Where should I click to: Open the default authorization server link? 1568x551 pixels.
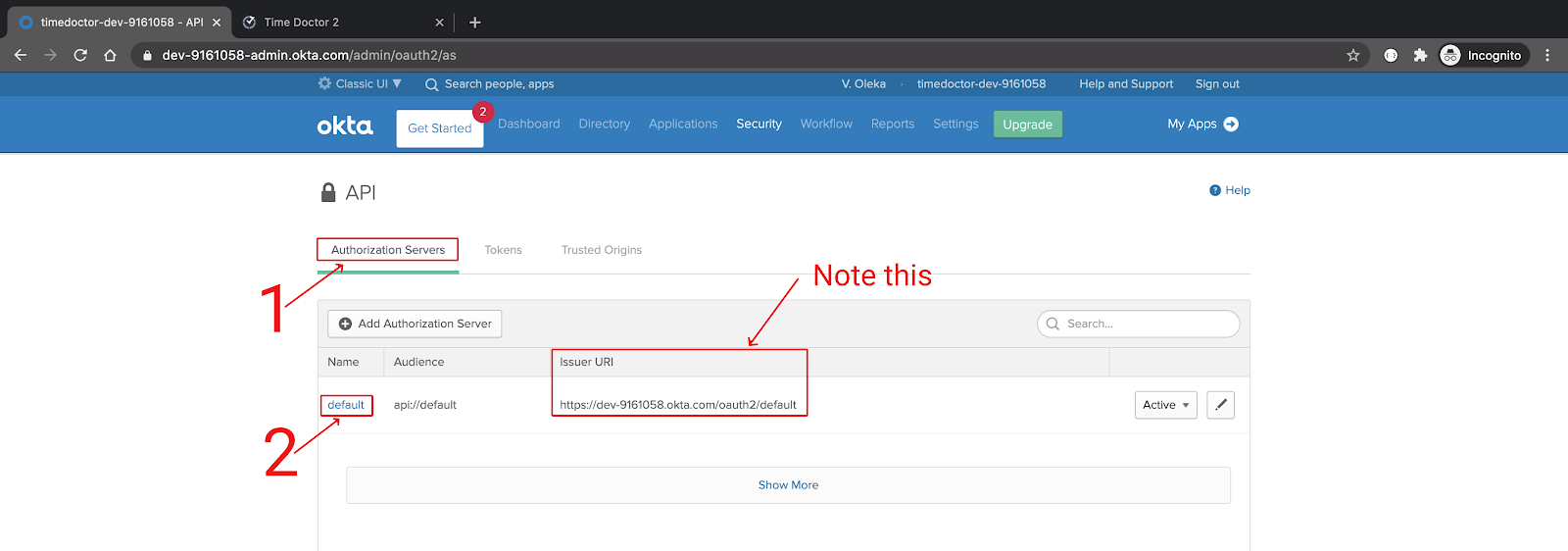tap(346, 405)
